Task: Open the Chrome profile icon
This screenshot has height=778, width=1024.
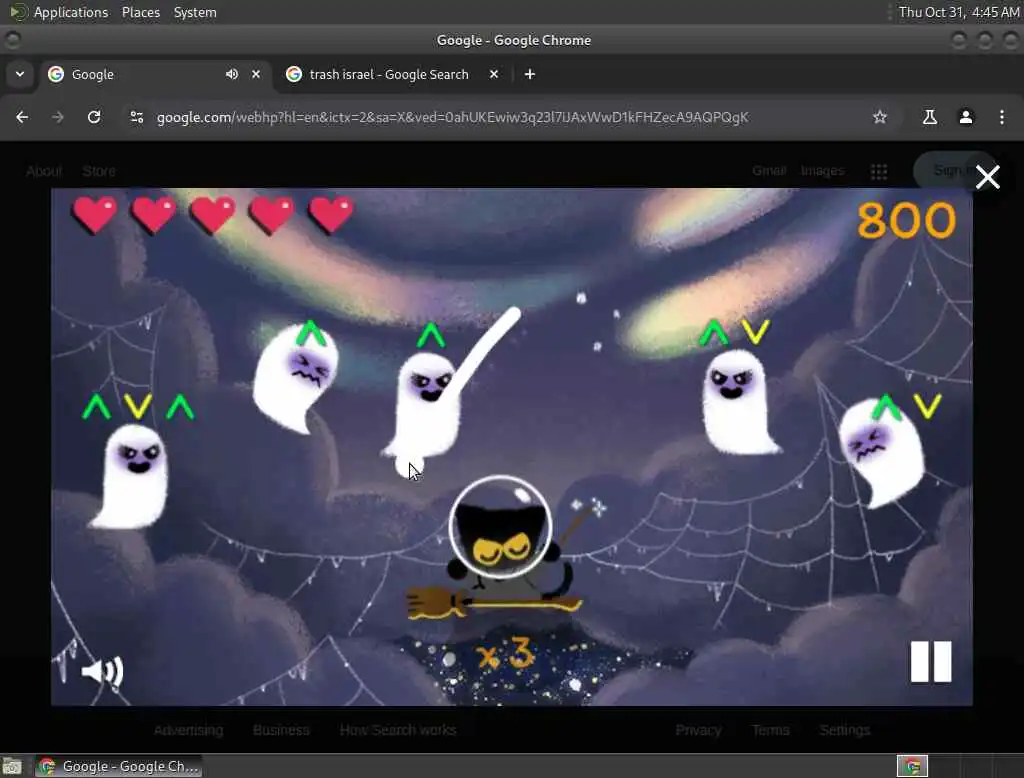Action: (965, 117)
